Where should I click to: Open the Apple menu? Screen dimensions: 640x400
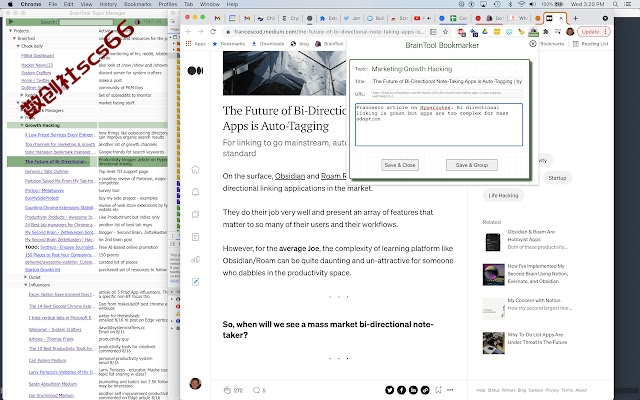[x=10, y=4]
